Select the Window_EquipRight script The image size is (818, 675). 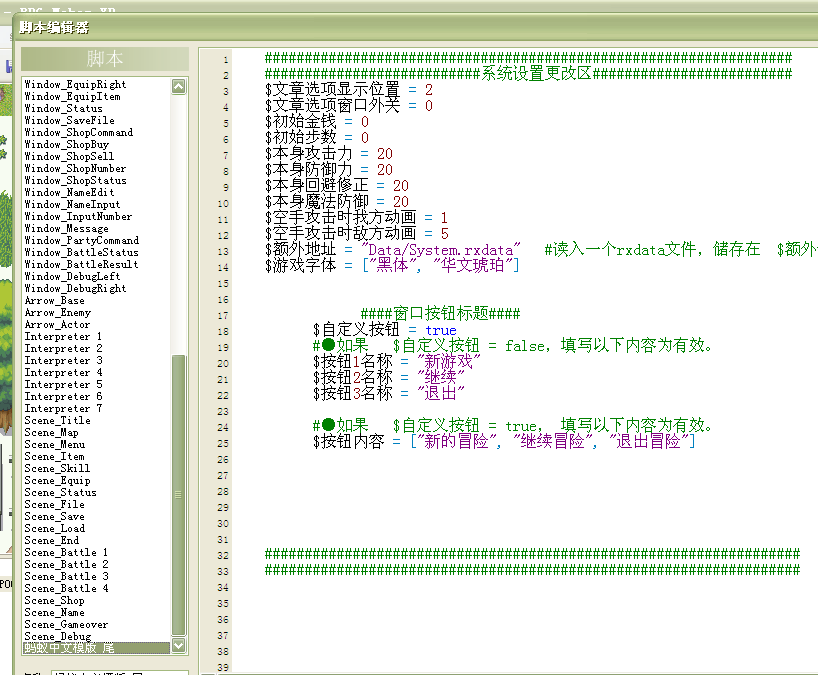click(x=75, y=85)
